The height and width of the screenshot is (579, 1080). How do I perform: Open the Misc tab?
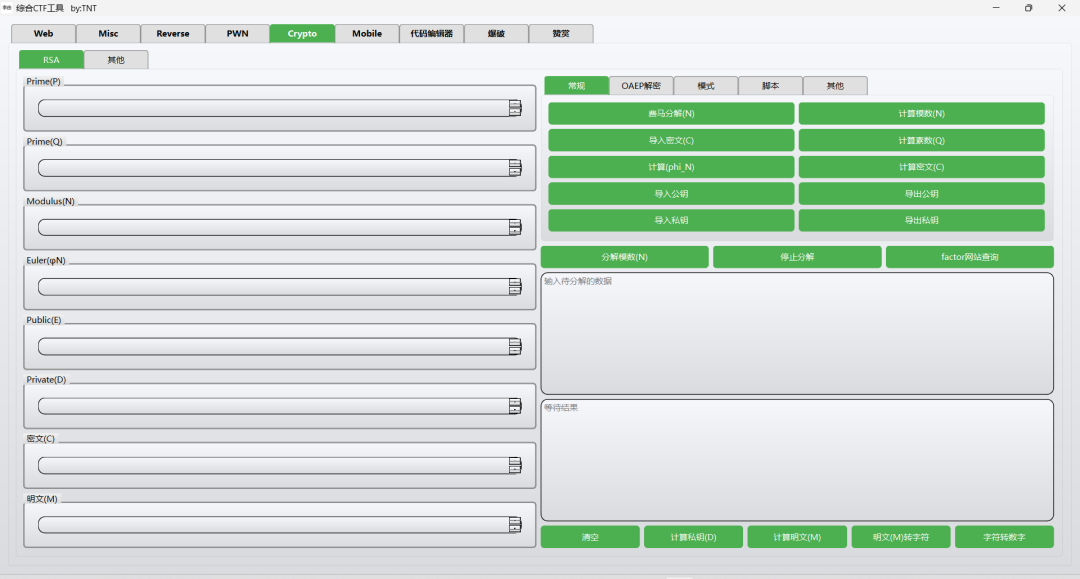[108, 34]
